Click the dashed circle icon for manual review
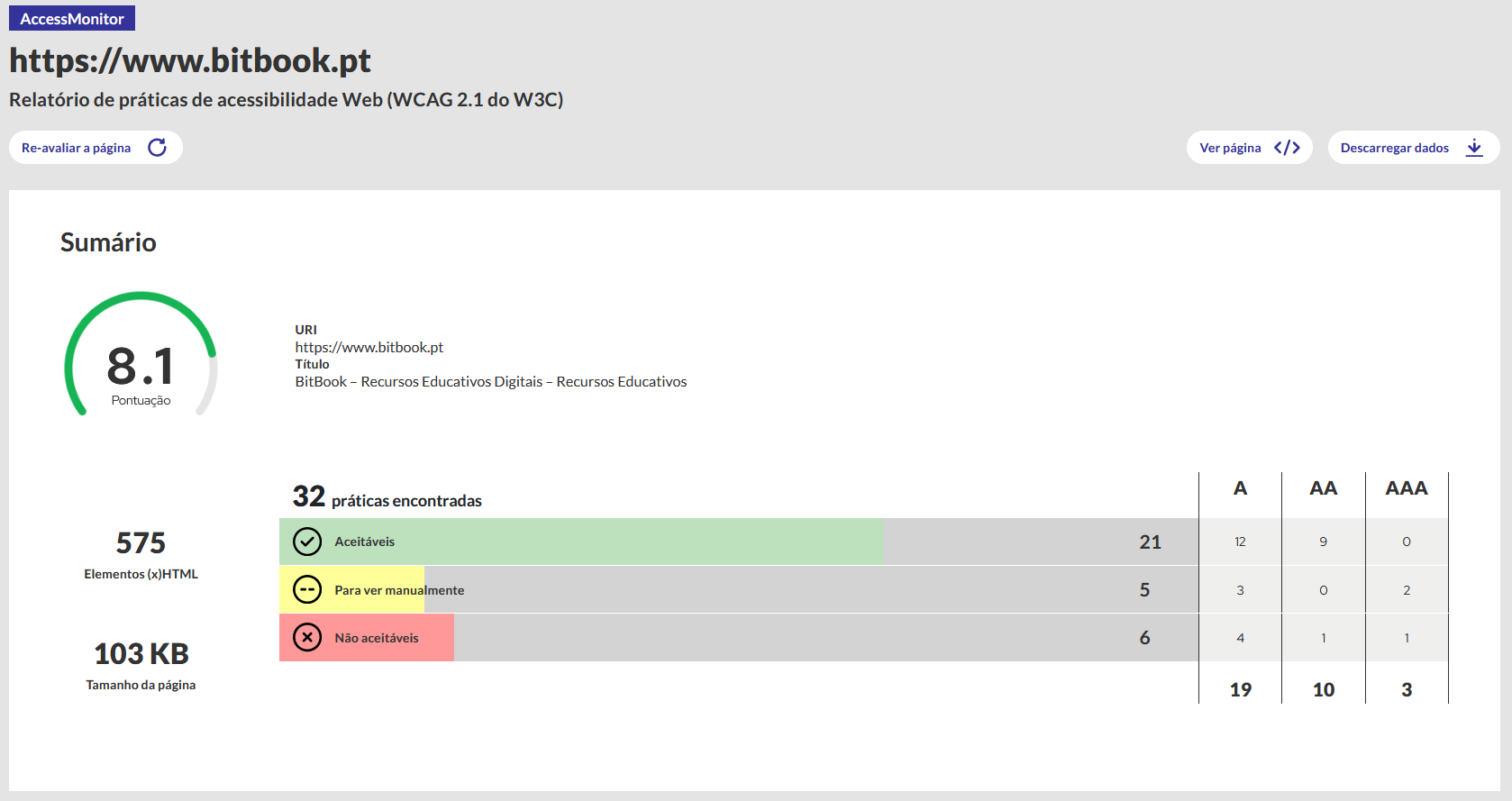1512x801 pixels. [x=307, y=590]
